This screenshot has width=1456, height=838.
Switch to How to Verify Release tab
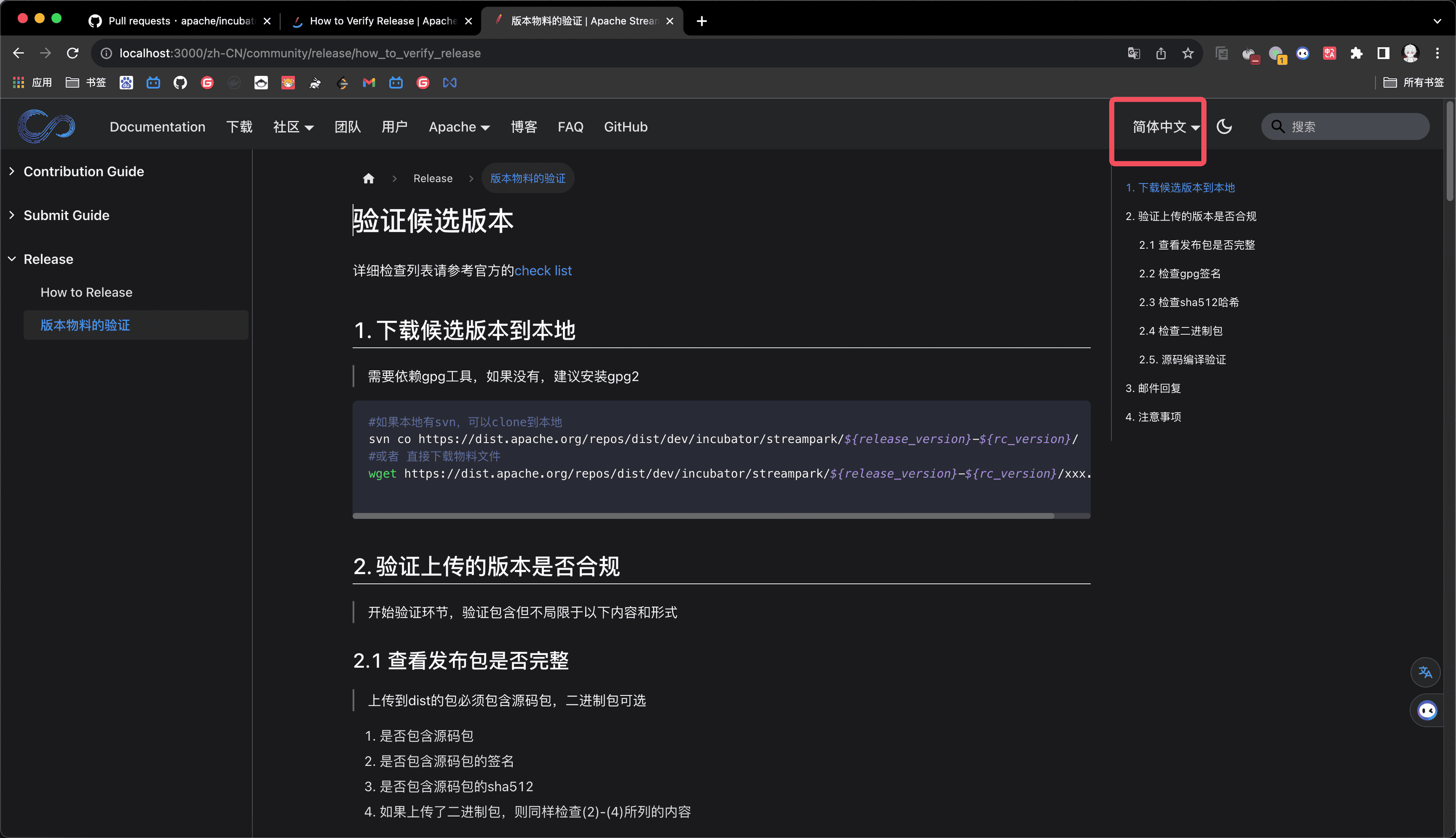click(x=382, y=21)
